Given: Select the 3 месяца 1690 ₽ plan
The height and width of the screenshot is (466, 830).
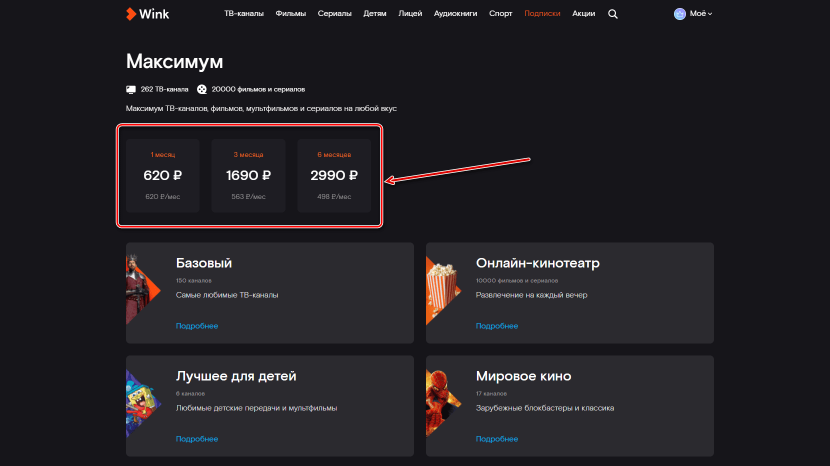Looking at the screenshot, I should point(249,176).
